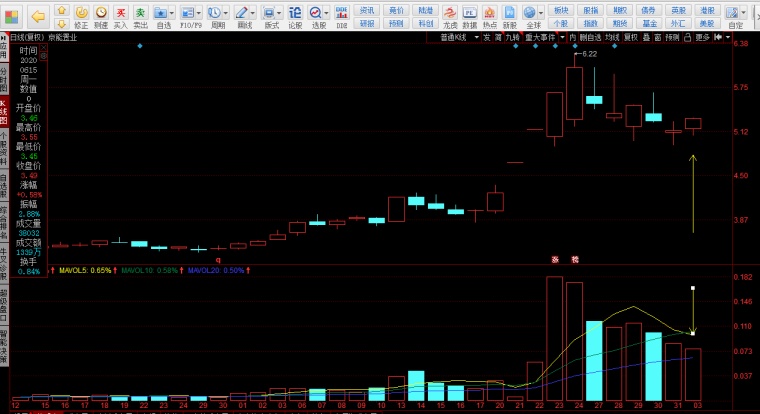This screenshot has height=414, width=760.
Task: Click the colorful home logo icon
Action: click(12, 16)
